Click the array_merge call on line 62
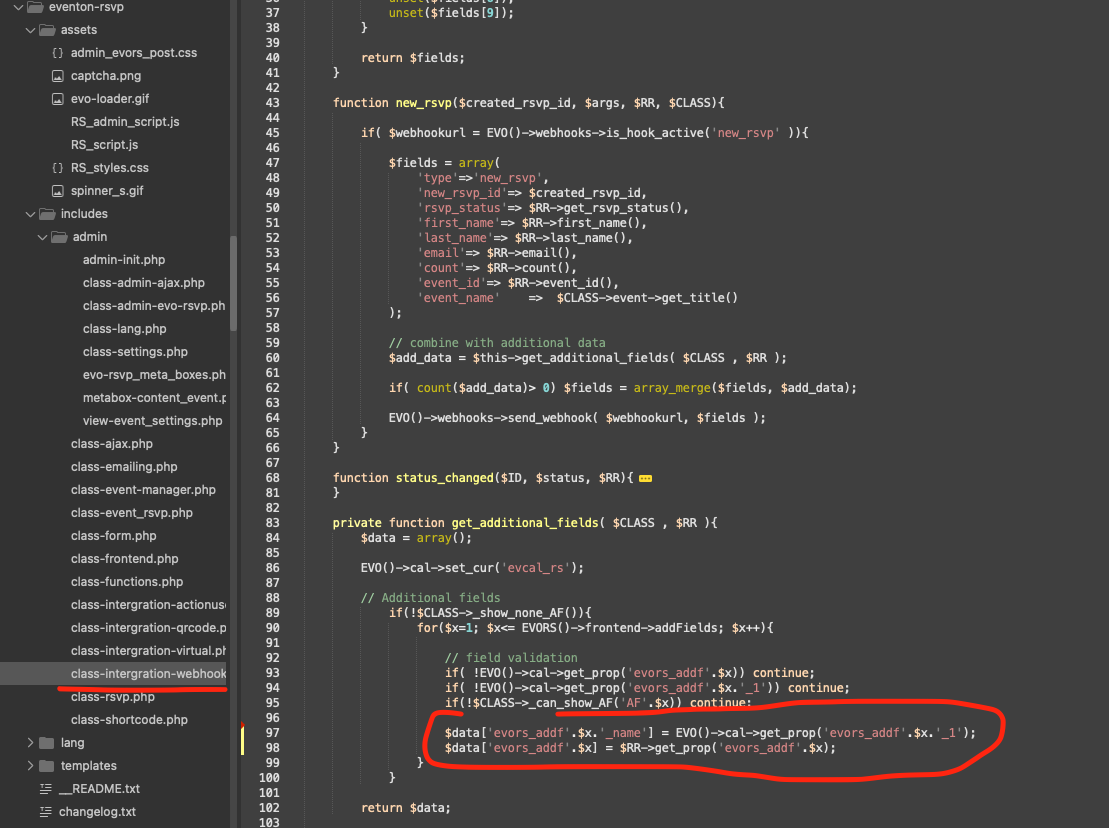 (x=671, y=387)
